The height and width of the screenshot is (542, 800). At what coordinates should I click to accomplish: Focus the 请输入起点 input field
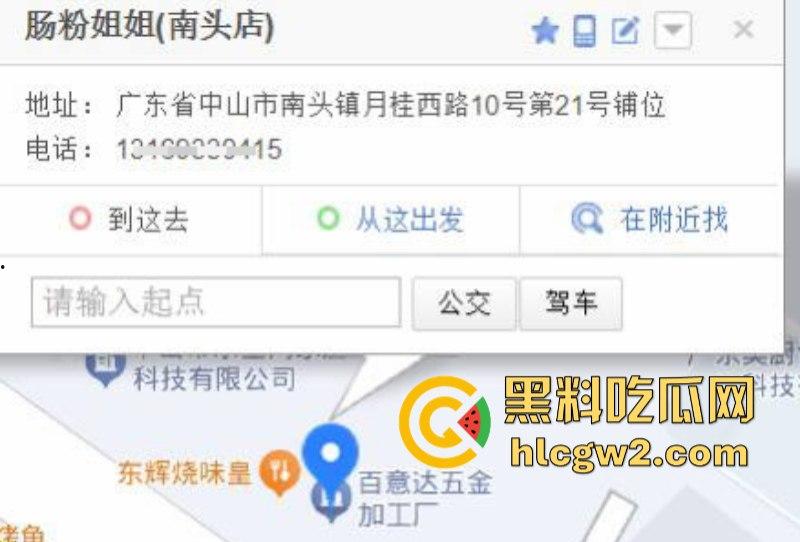tap(216, 302)
